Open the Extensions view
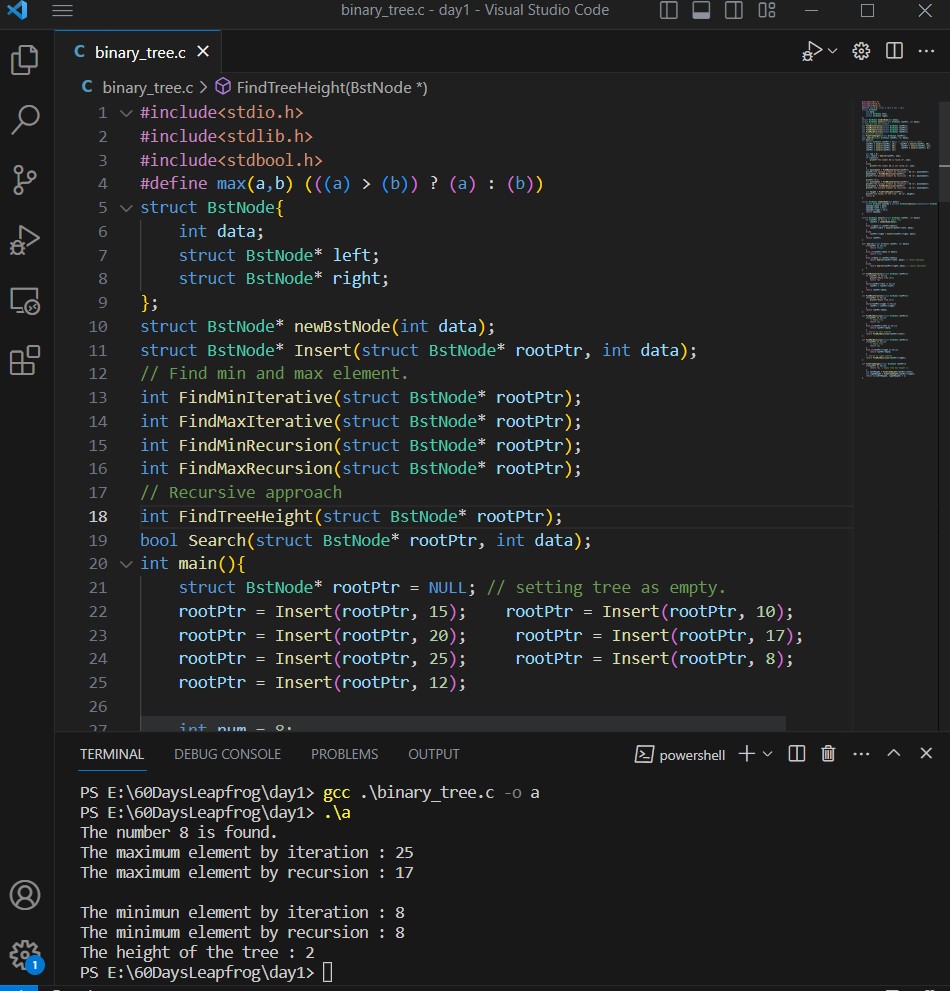 click(x=24, y=361)
